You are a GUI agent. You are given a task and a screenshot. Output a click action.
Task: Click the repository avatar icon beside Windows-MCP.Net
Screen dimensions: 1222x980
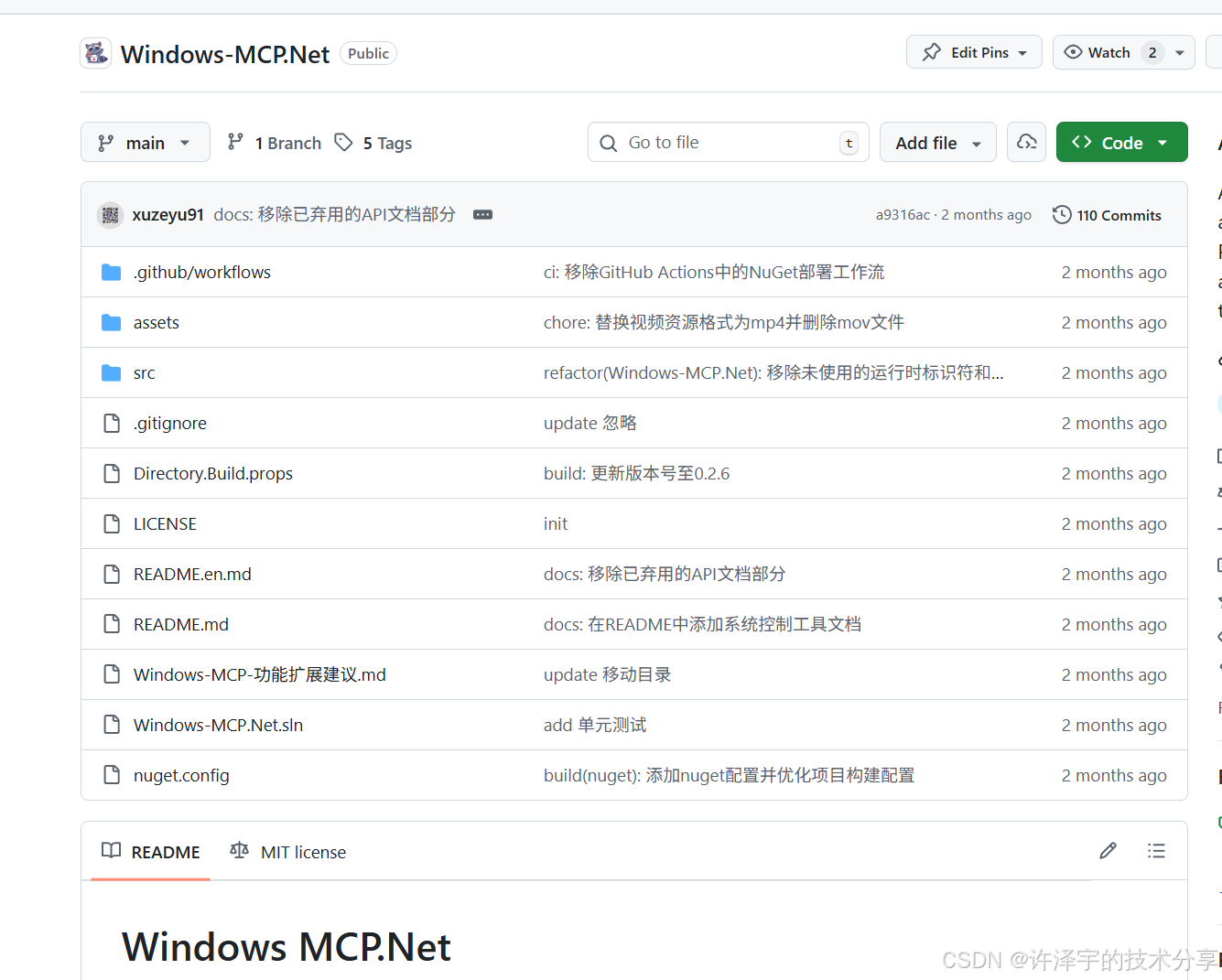tap(96, 53)
